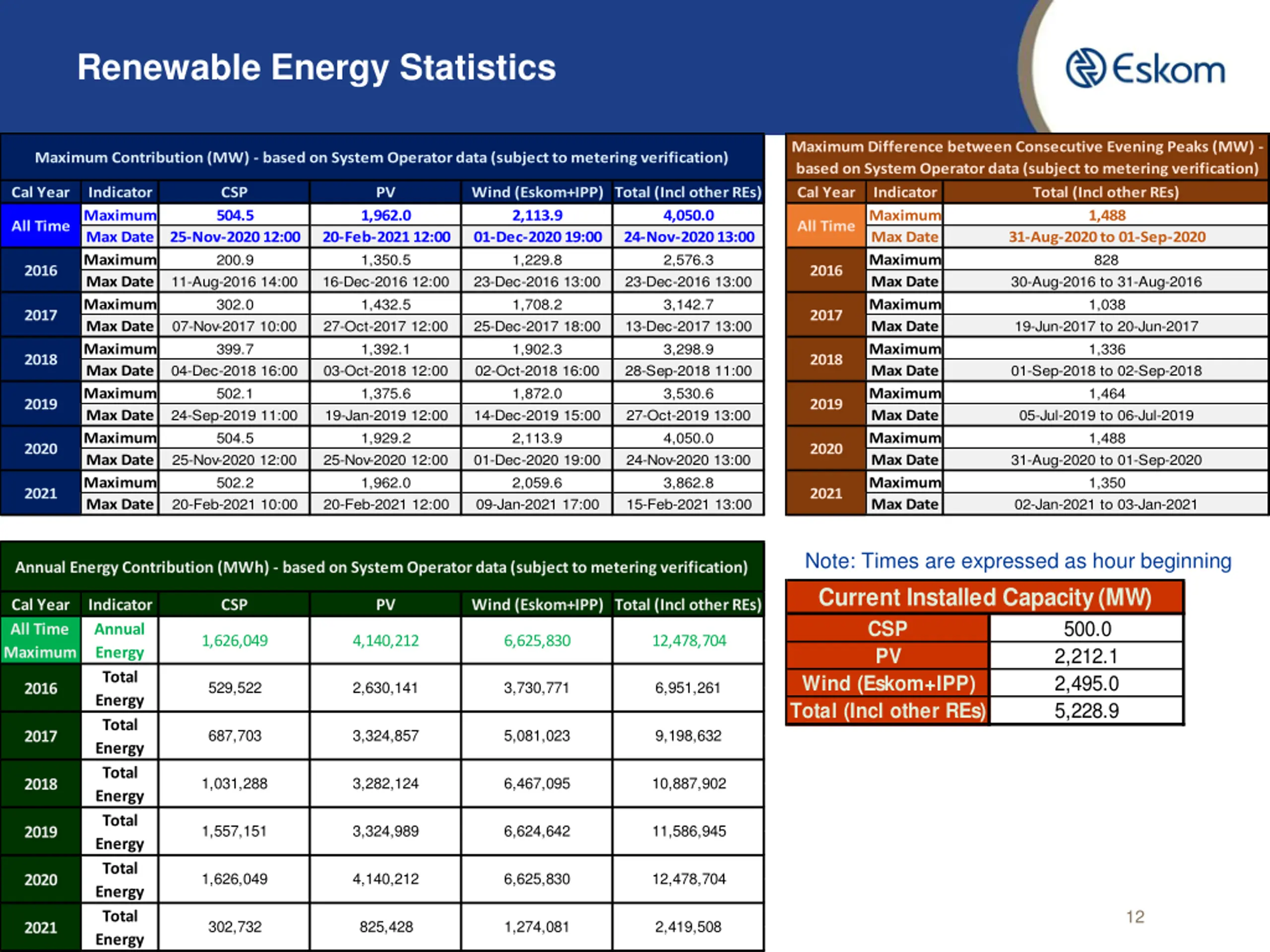Click the 07-Nov-2017 10:00 date cell
This screenshot has width=1270, height=952.
click(x=235, y=327)
